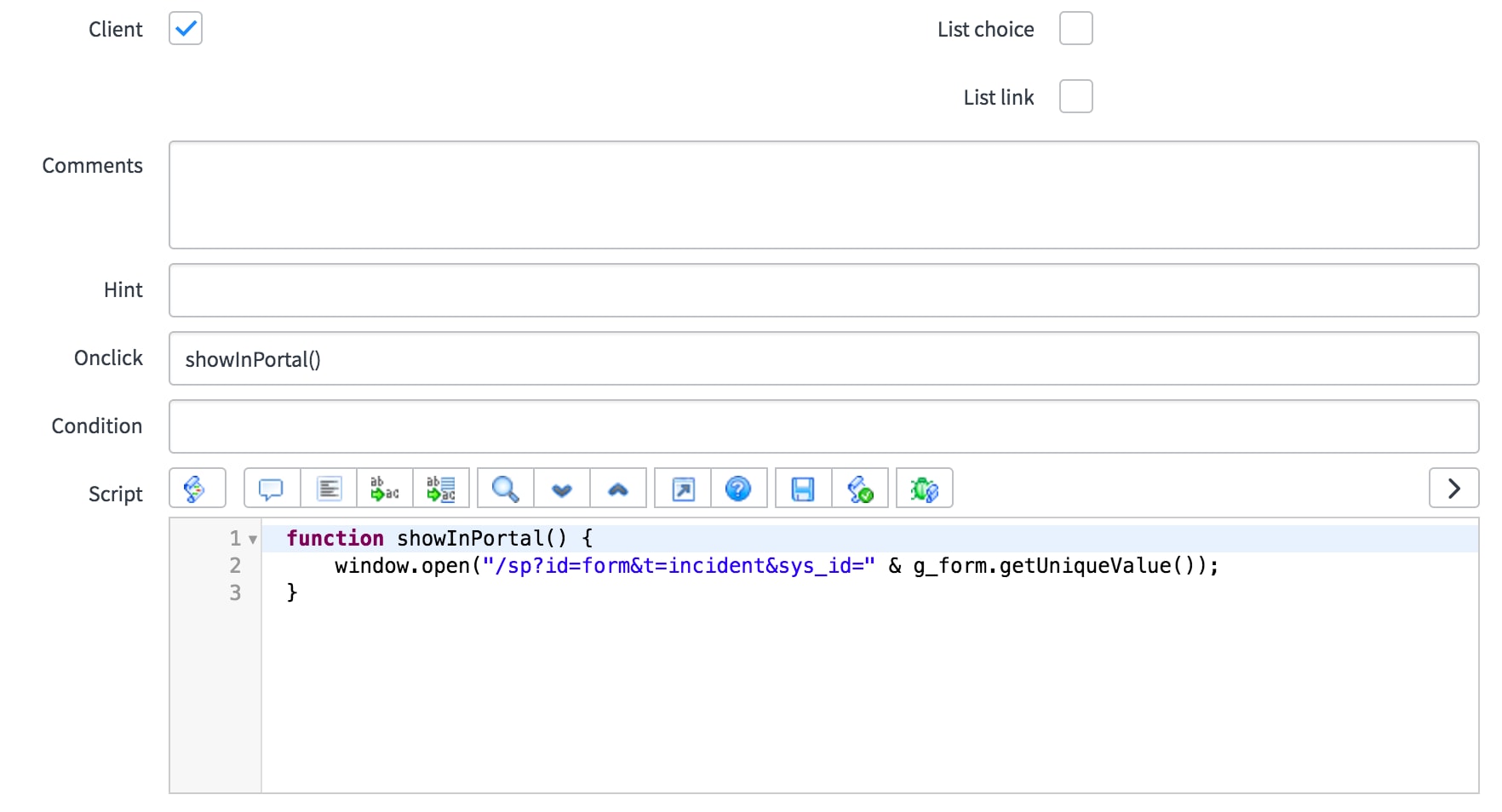Click inside the empty Comments text area
1502x812 pixels.
click(823, 195)
